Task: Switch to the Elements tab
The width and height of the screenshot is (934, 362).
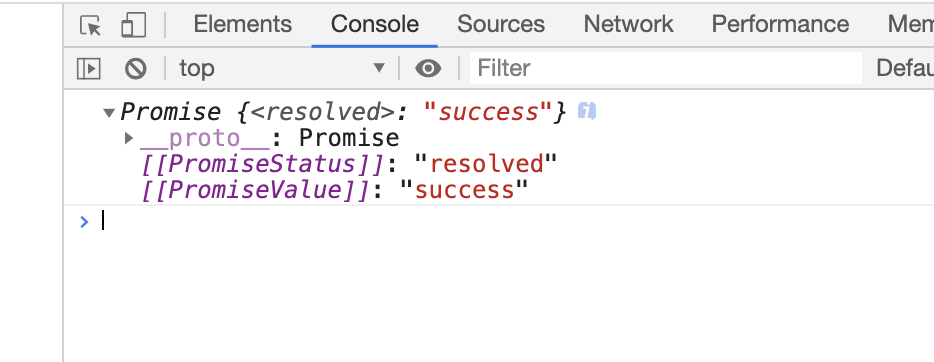Action: pos(242,24)
